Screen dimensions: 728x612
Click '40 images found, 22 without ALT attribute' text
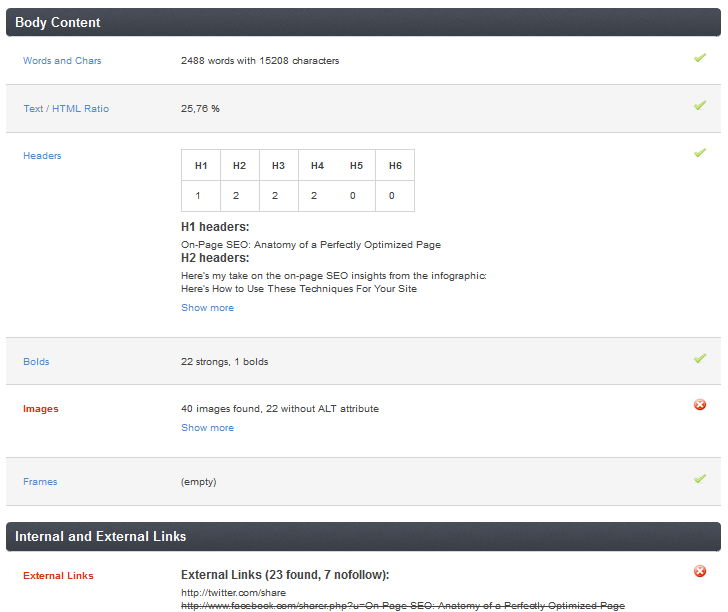pos(280,409)
